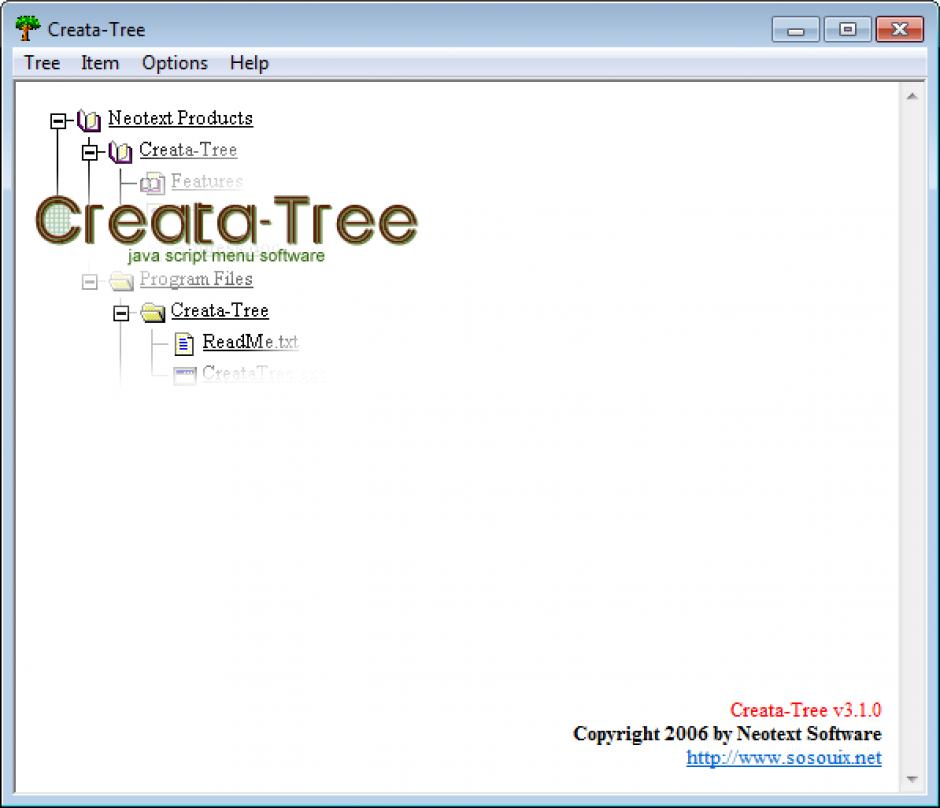Click the Program Files folder icon
Screen dimensions: 940x808
121,280
